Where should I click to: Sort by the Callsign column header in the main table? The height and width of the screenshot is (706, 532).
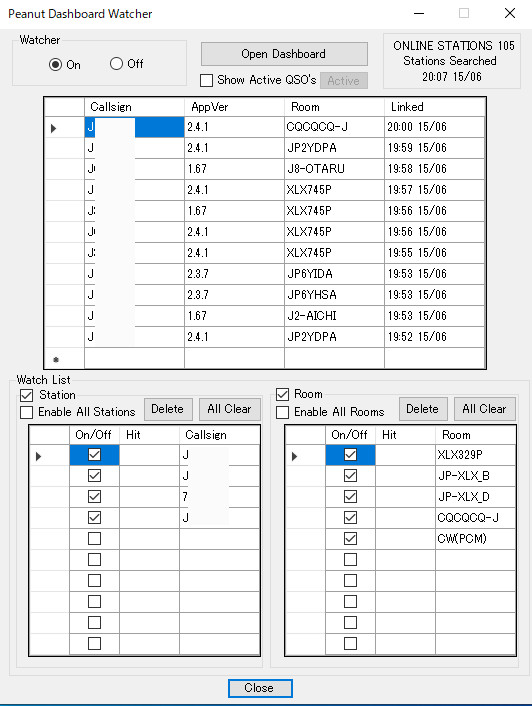click(x=135, y=107)
